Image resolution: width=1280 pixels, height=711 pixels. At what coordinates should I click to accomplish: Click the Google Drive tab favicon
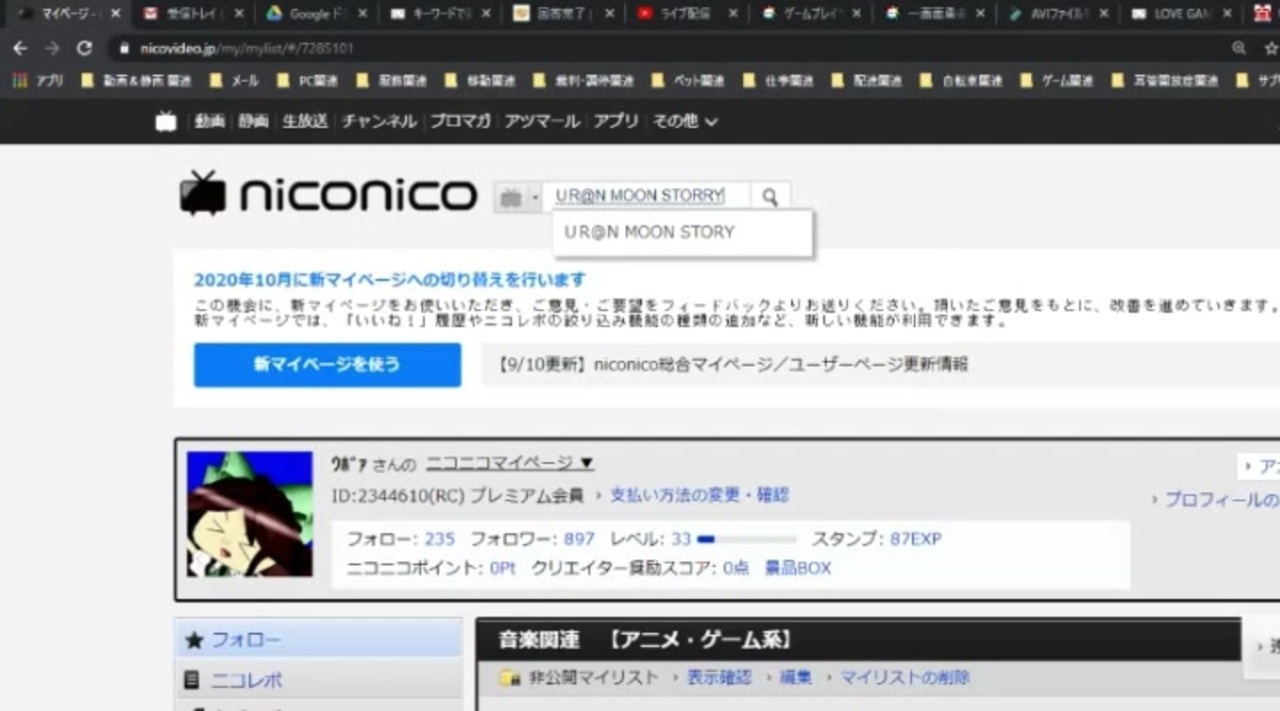[274, 14]
